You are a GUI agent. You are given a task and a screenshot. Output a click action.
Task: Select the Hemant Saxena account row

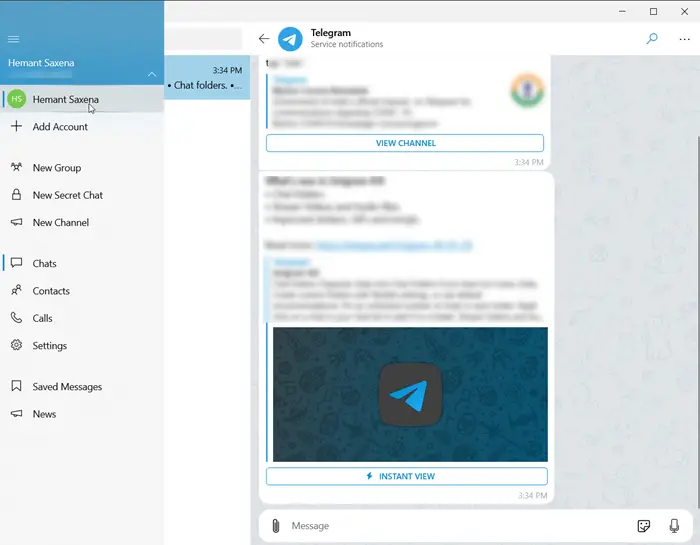click(x=82, y=99)
